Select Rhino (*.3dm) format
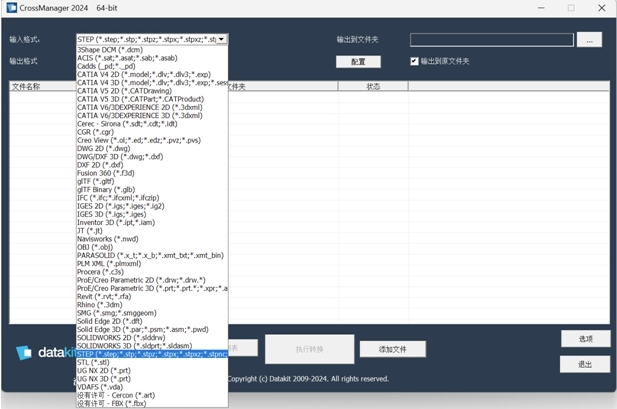 [x=152, y=305]
